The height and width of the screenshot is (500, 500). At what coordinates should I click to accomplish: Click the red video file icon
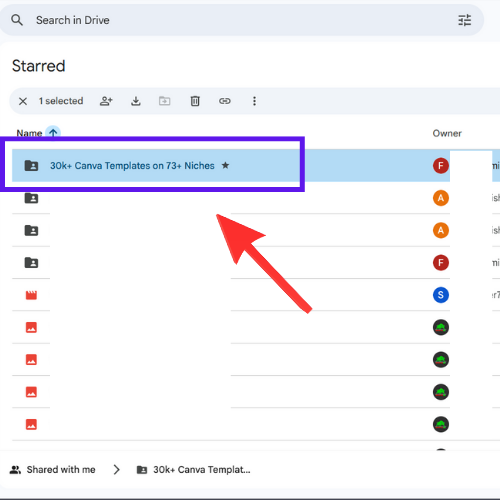coord(31,295)
